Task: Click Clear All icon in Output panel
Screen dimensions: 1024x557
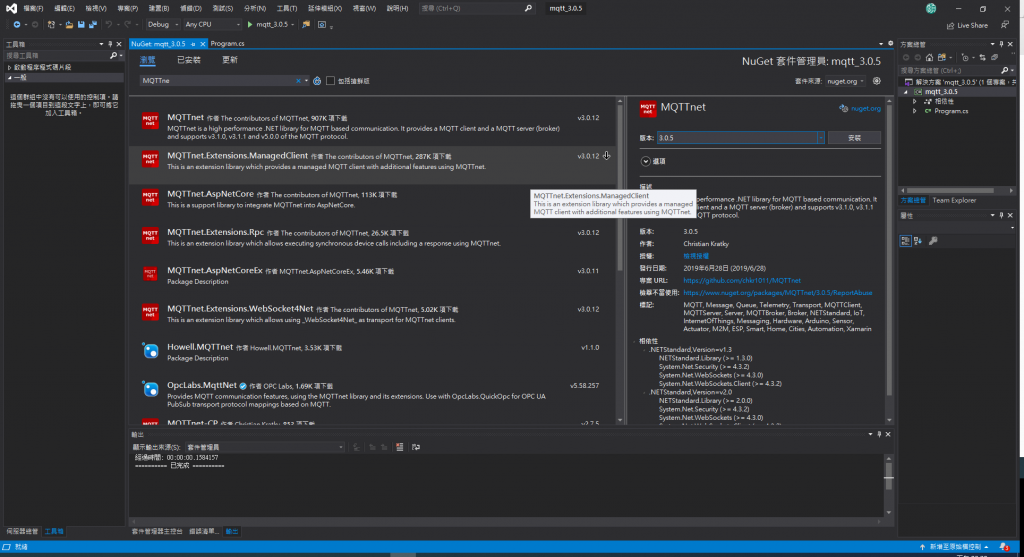Action: tap(400, 447)
